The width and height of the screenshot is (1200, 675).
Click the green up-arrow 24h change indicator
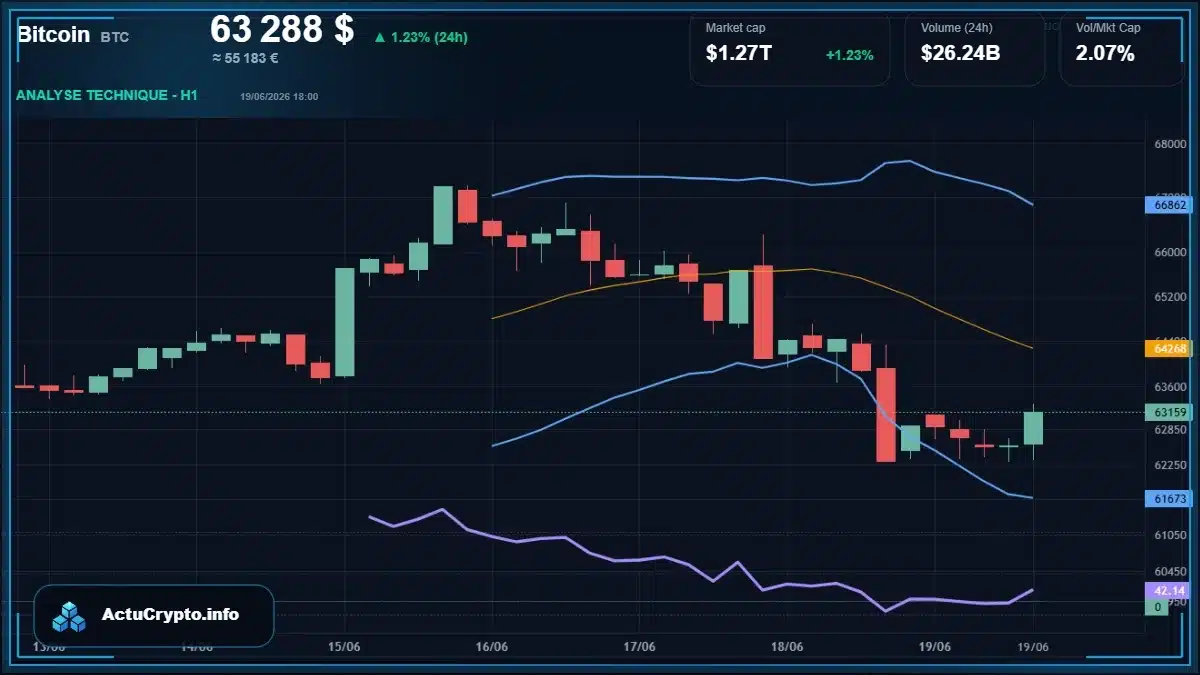[380, 37]
